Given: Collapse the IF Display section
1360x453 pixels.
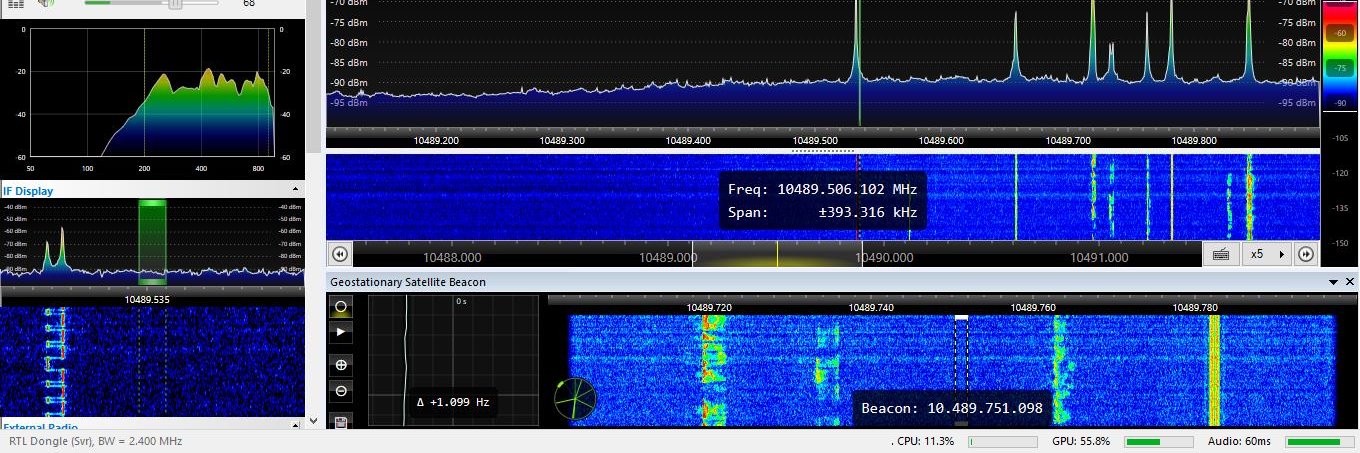Looking at the screenshot, I should pos(295,189).
